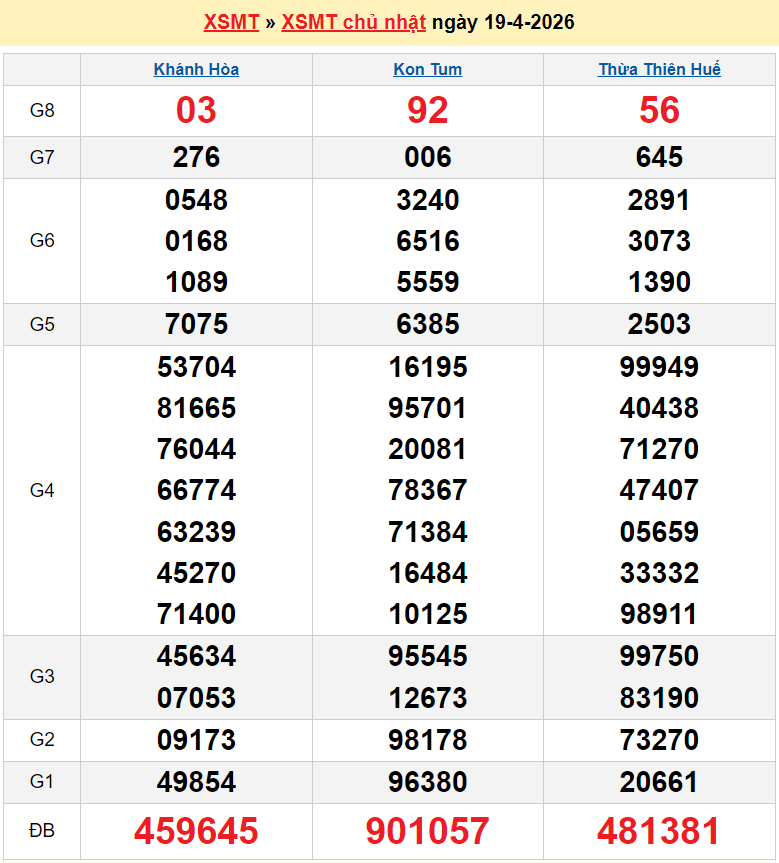Click the G8 result 92

pyautogui.click(x=427, y=110)
